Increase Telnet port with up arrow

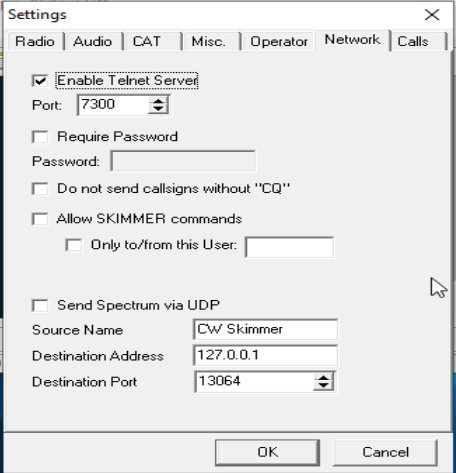pos(158,101)
